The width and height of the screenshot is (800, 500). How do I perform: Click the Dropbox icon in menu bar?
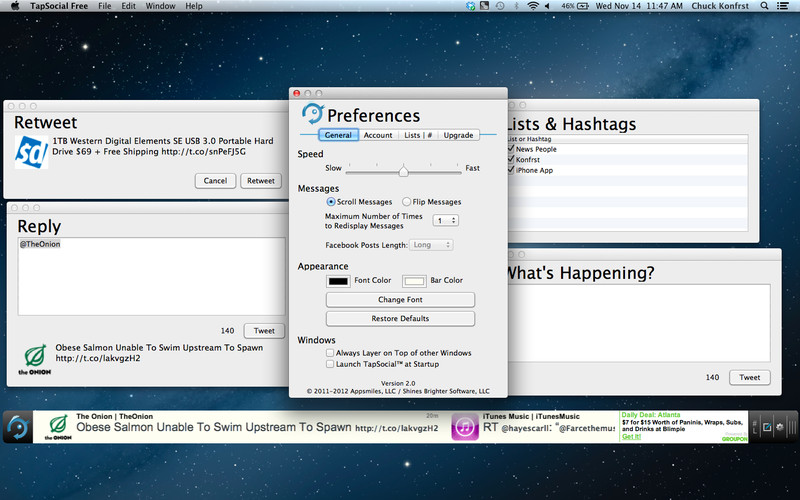[470, 6]
